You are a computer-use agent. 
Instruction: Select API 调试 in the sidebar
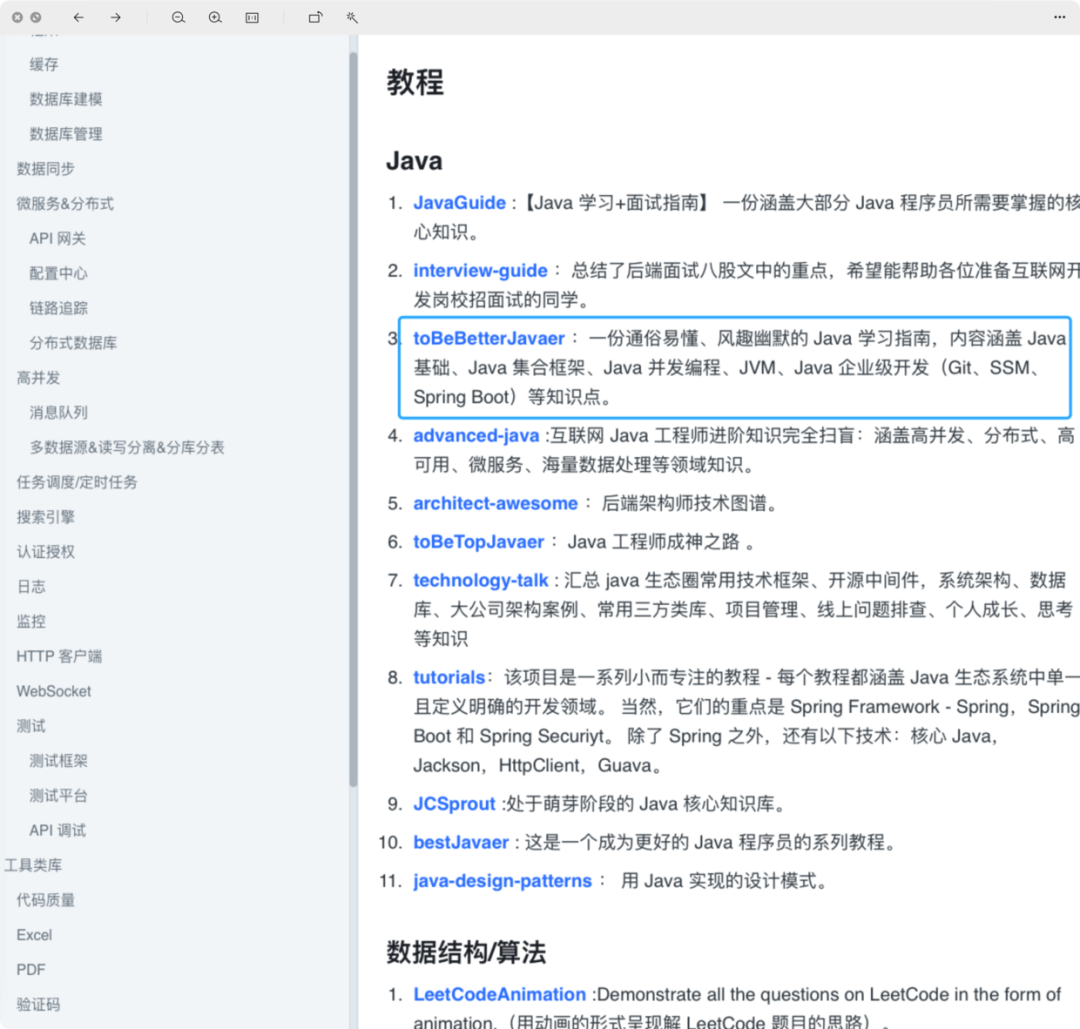point(58,831)
